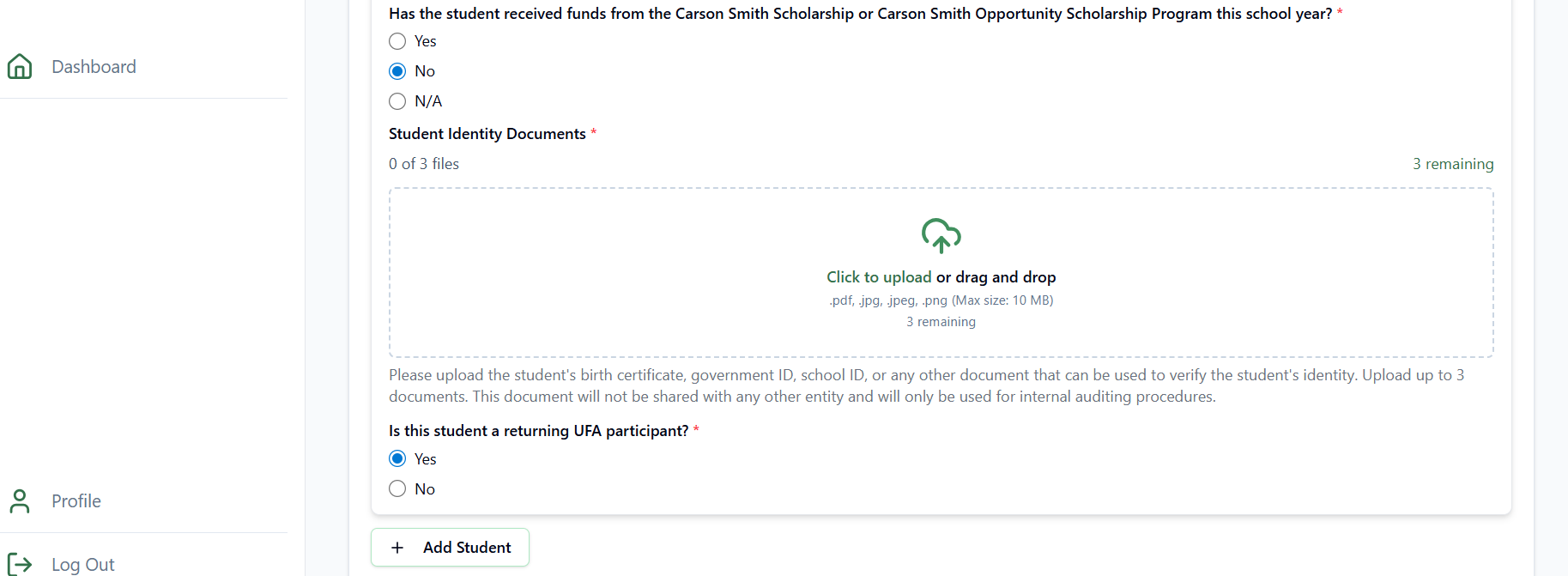Click the cloud upload icon
1568x576 pixels.
(941, 235)
